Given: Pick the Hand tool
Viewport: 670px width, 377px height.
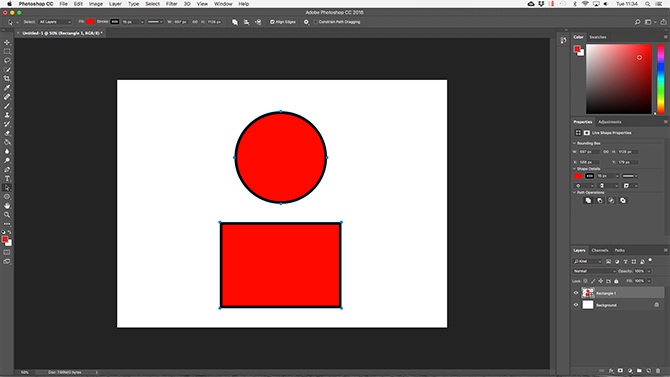Looking at the screenshot, I should click(x=7, y=206).
